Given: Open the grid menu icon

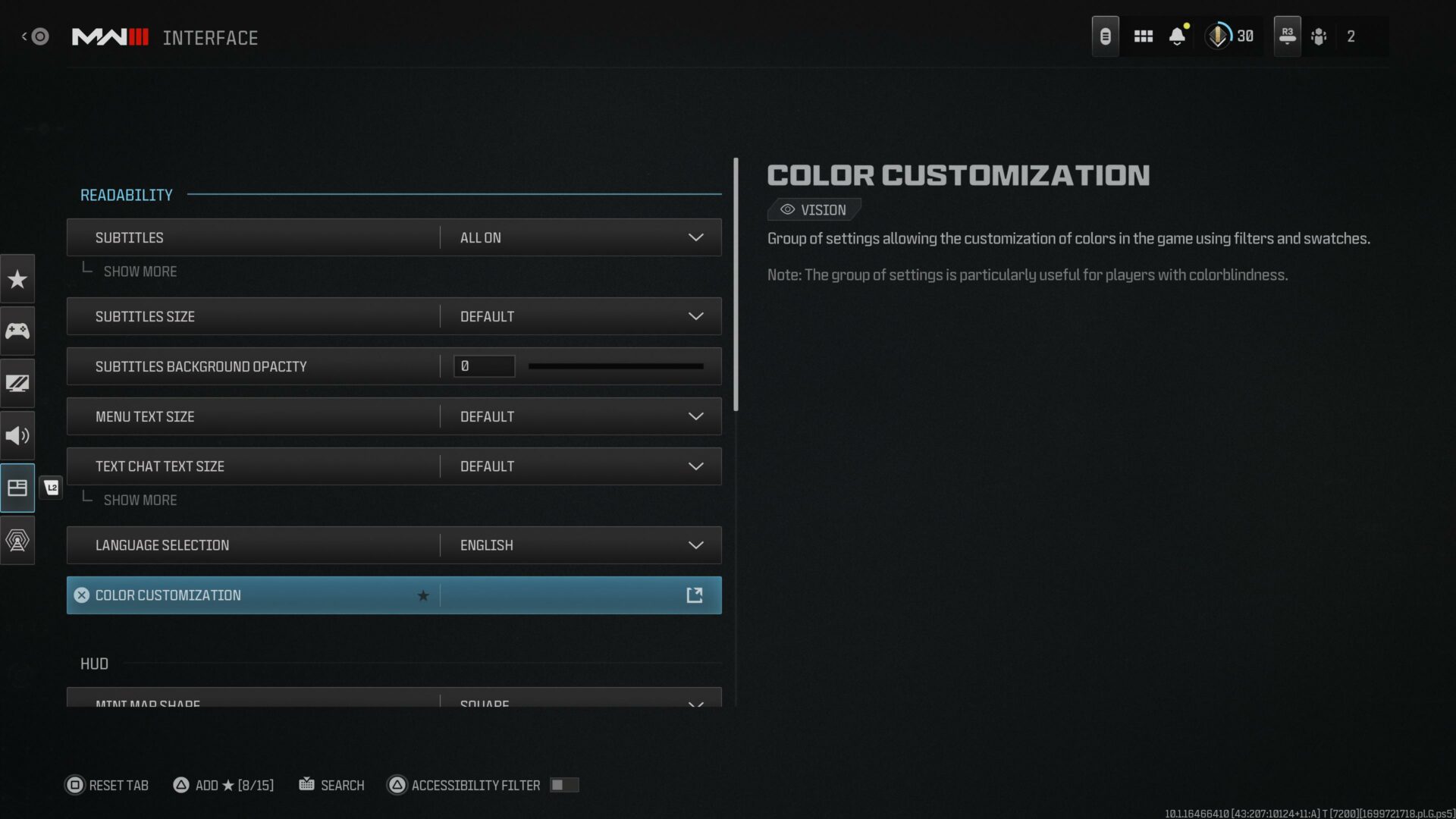Looking at the screenshot, I should point(1143,36).
